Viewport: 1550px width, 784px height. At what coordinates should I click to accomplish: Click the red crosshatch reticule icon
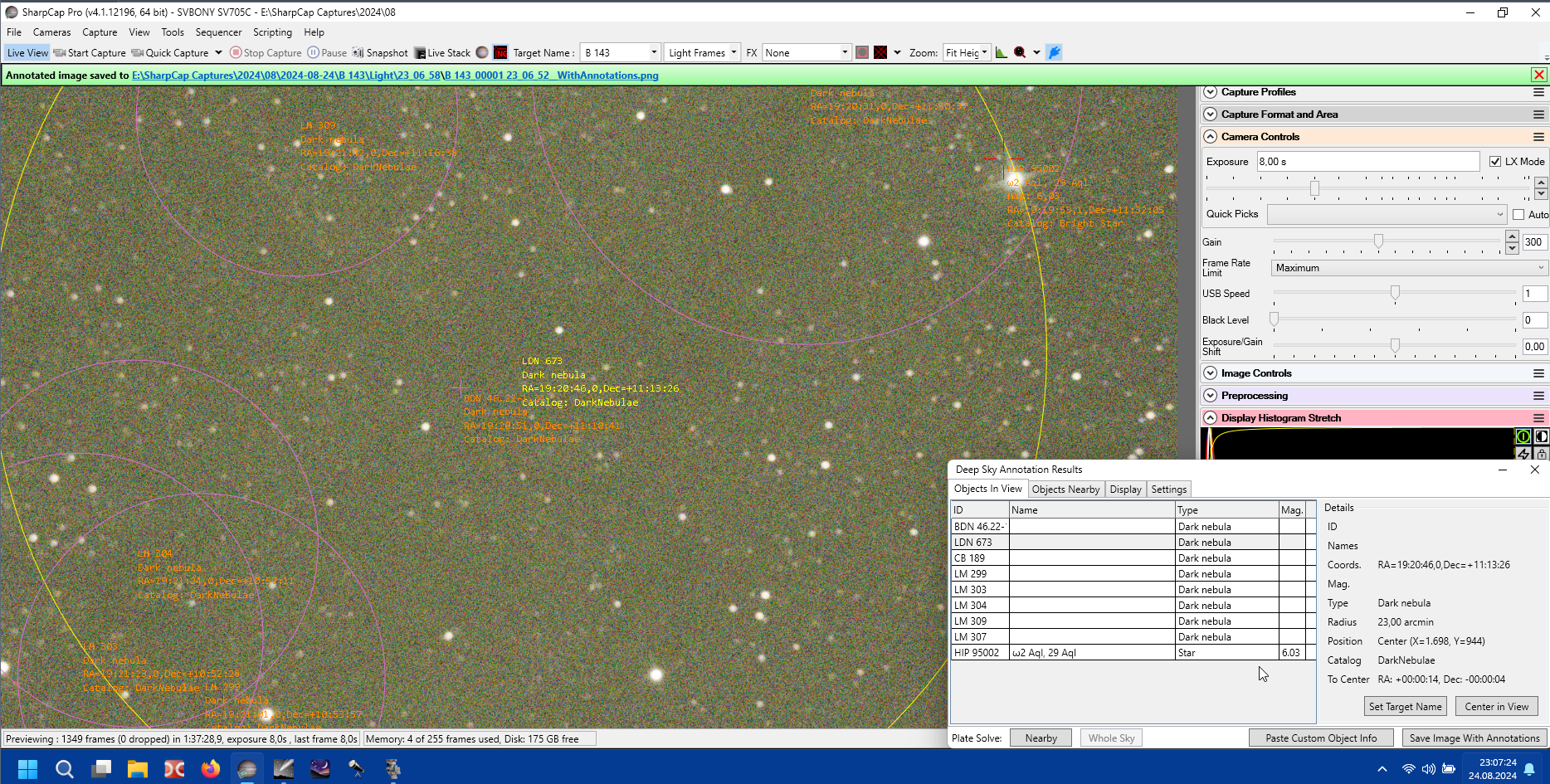tap(880, 52)
